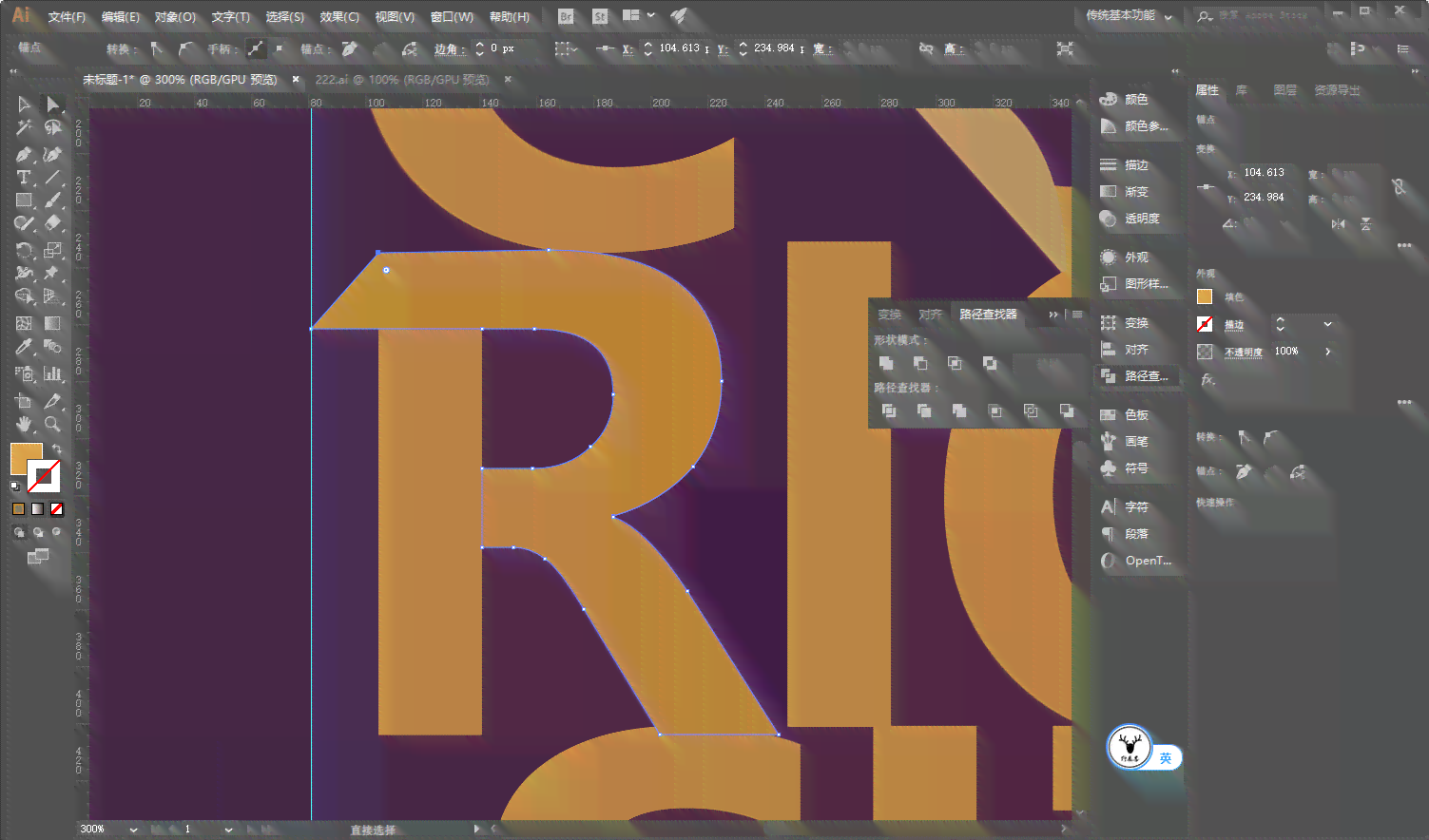Expand Pathfinder panel group double arrows
Screen dimensions: 1429x840
pos(1053,315)
